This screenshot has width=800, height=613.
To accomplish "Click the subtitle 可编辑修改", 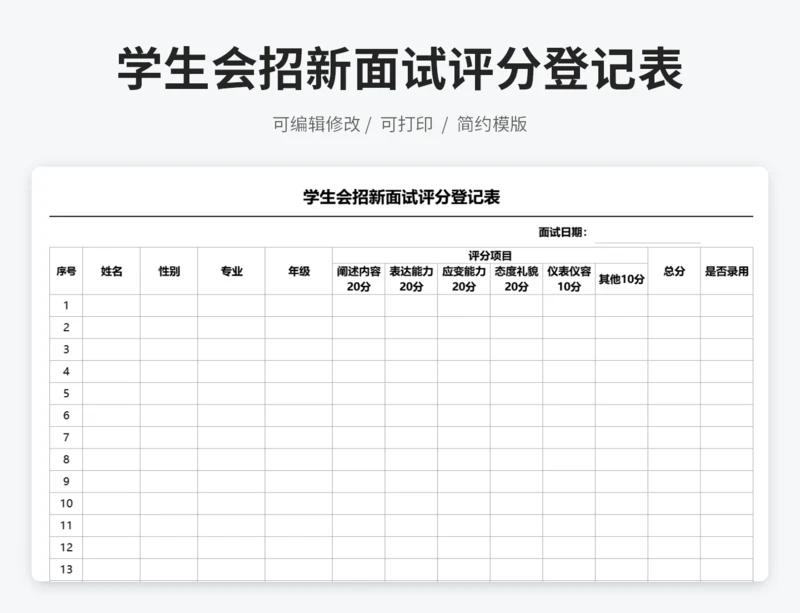I will point(316,124).
